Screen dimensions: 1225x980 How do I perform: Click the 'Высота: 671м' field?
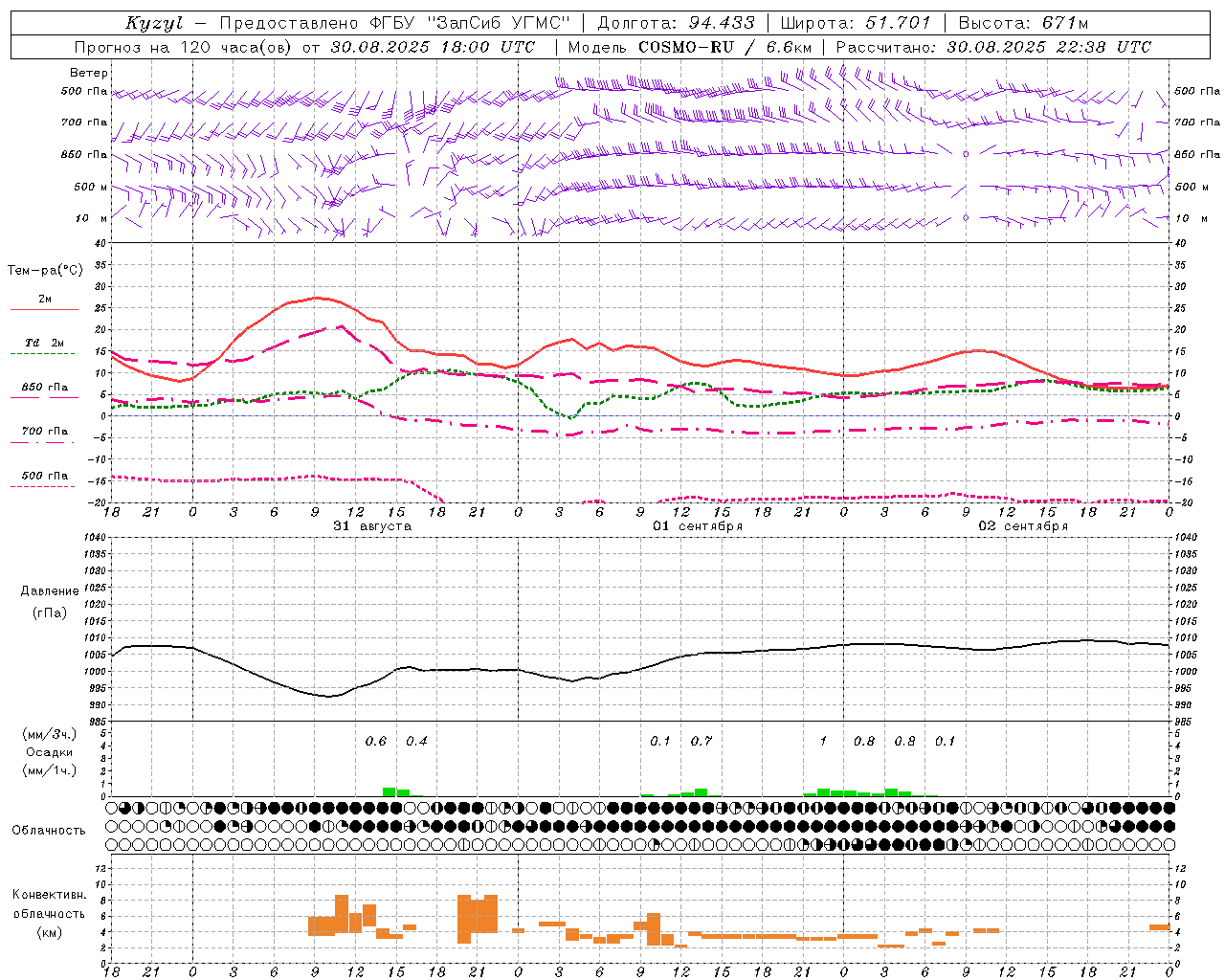(x=1023, y=23)
